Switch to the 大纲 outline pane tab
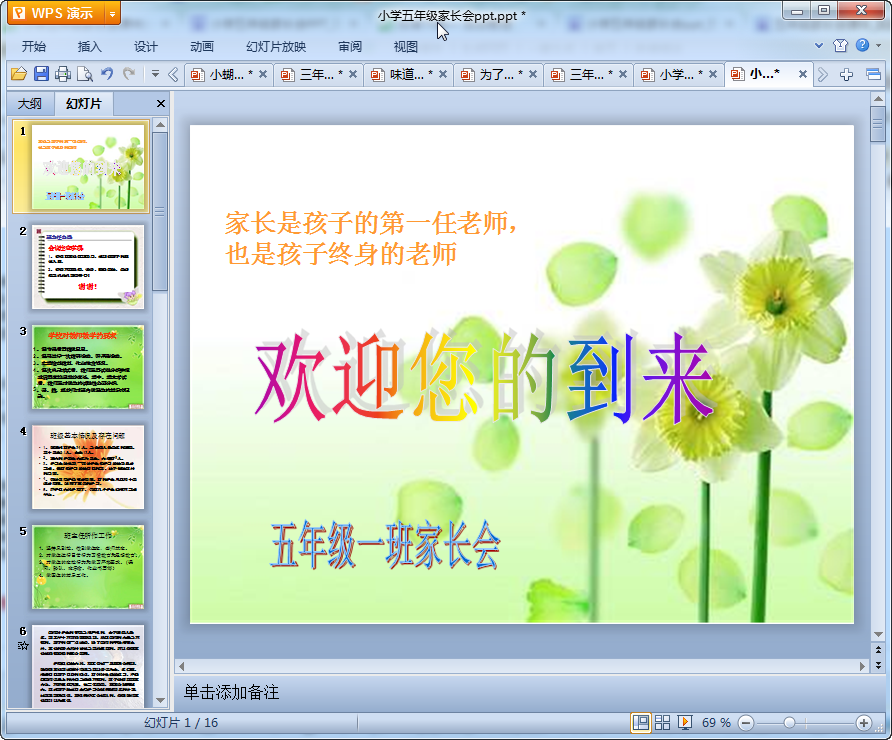The width and height of the screenshot is (892, 740). (x=30, y=104)
